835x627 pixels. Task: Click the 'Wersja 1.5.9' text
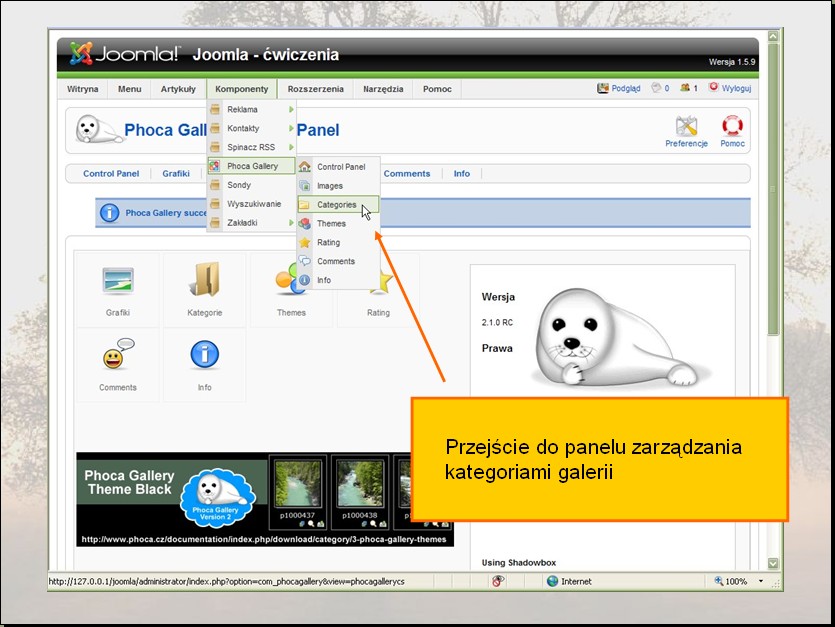732,62
